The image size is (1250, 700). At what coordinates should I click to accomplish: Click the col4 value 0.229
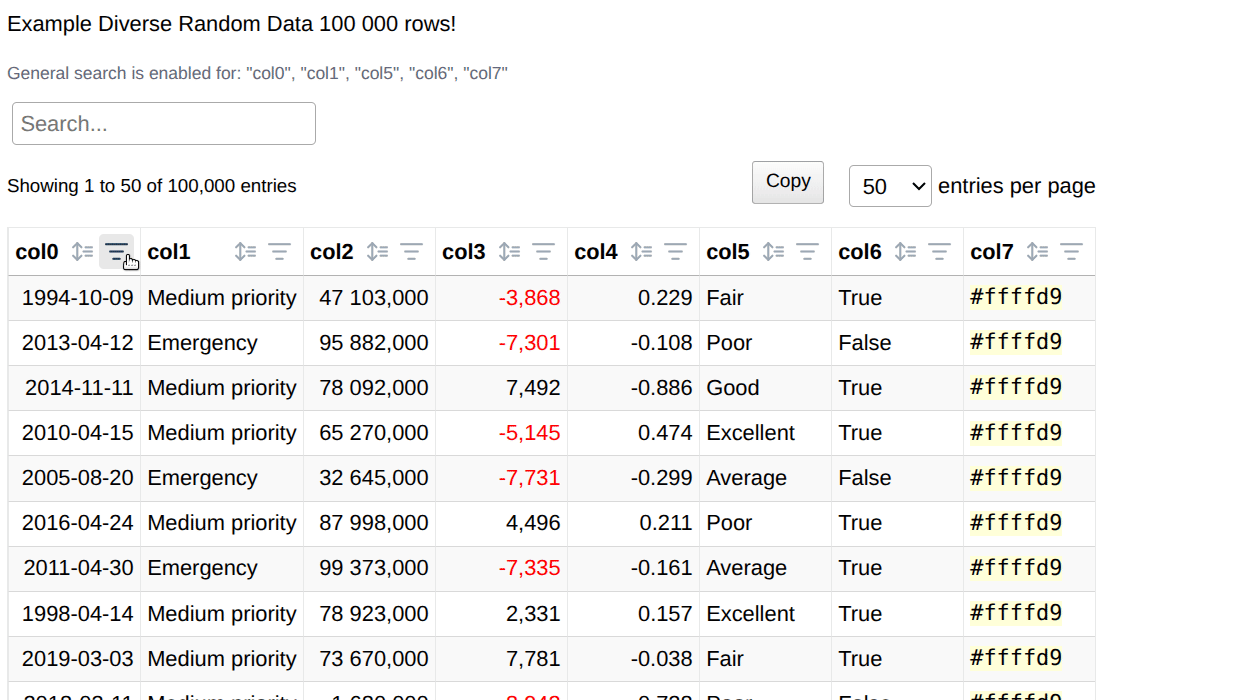pyautogui.click(x=666, y=297)
